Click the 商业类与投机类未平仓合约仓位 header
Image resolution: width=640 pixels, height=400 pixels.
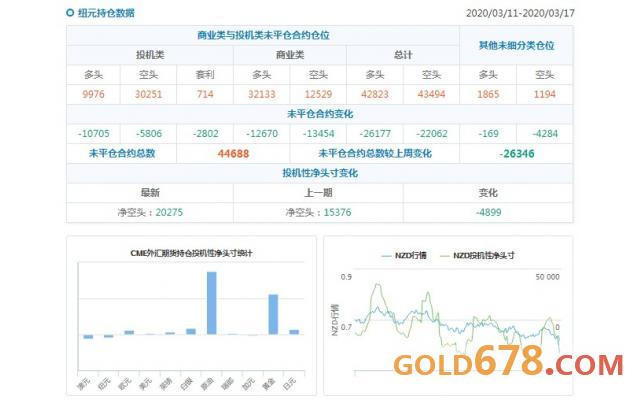point(263,35)
